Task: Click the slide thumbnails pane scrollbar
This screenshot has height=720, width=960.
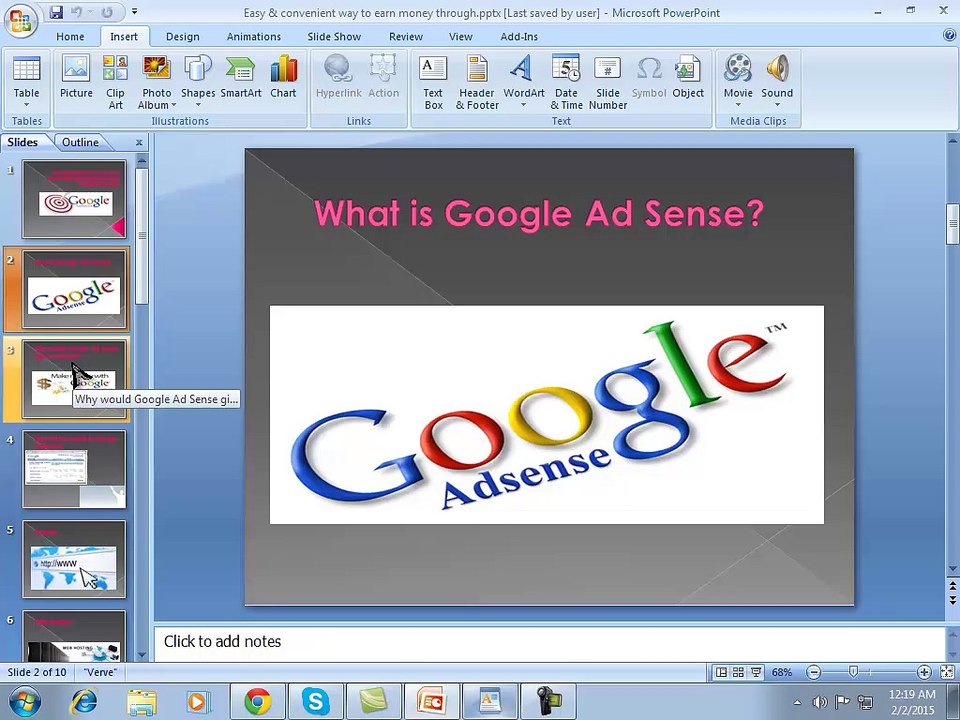Action: 141,236
